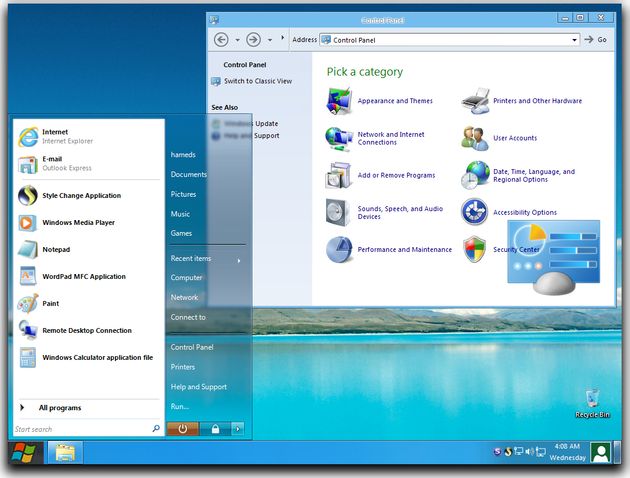
Task: Open Computer from Start menu
Action: (x=186, y=278)
